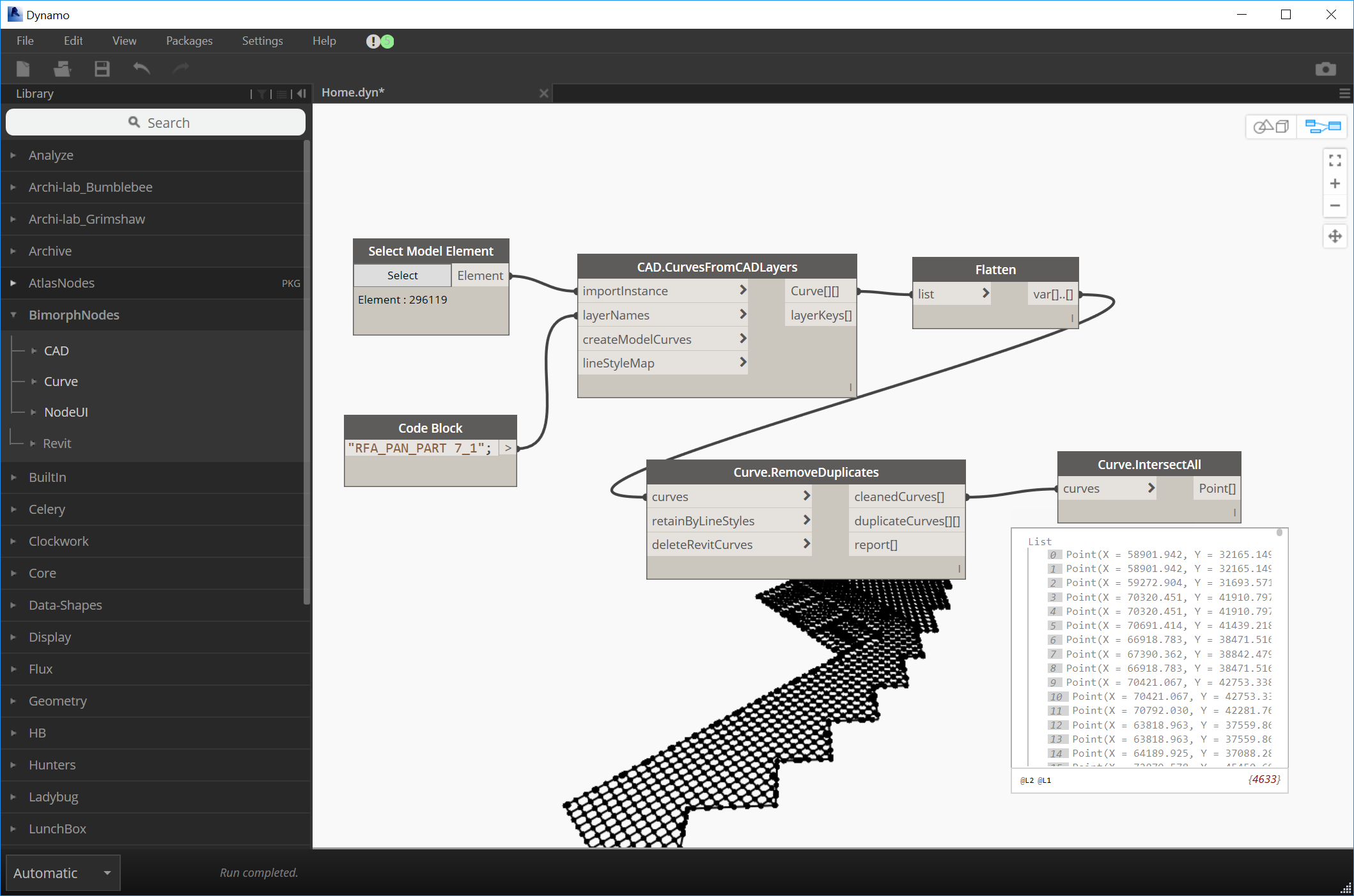
Task: Click the zoom in plus icon
Action: point(1335,184)
